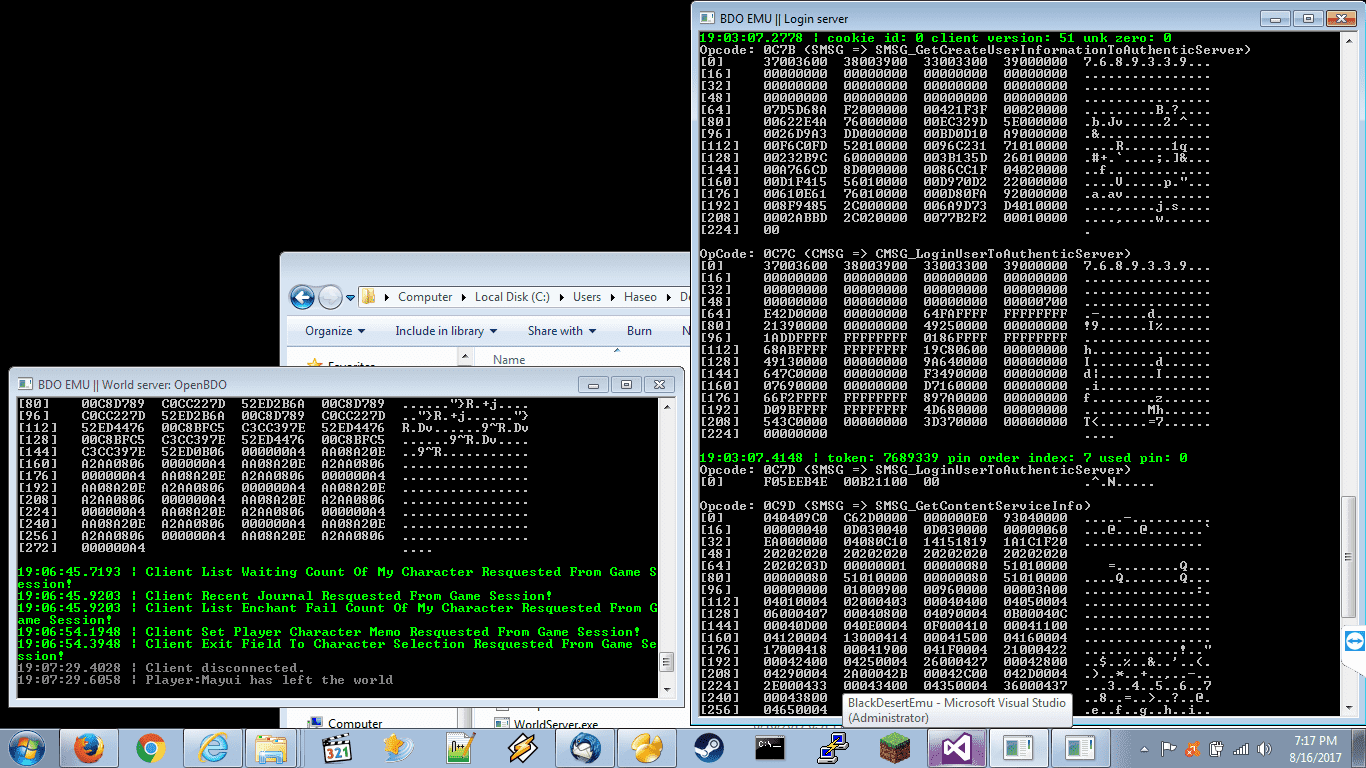This screenshot has height=768, width=1366.
Task: Open the Windows Start menu
Action: (26, 748)
